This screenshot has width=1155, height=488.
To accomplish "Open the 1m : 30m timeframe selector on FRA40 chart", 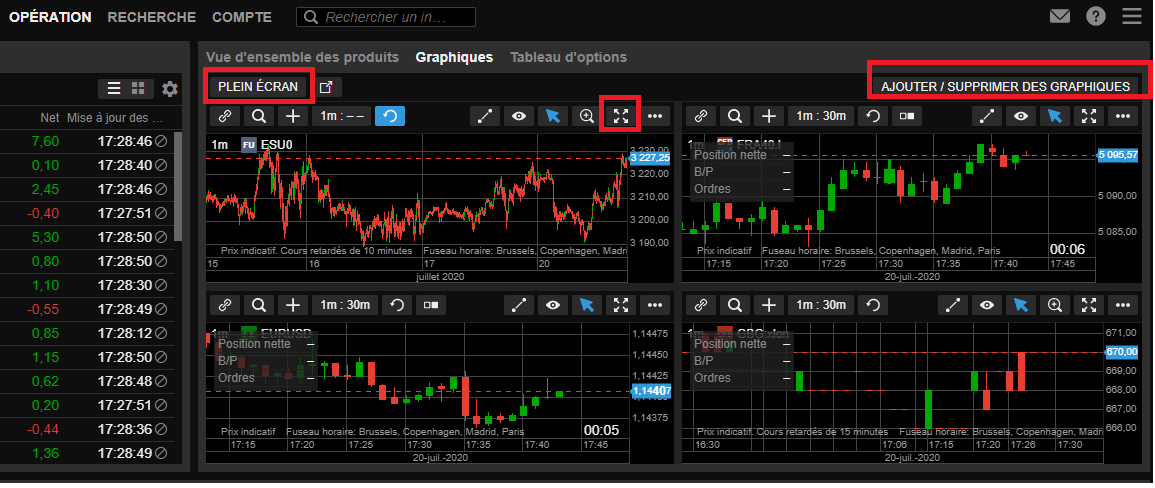I will (817, 116).
